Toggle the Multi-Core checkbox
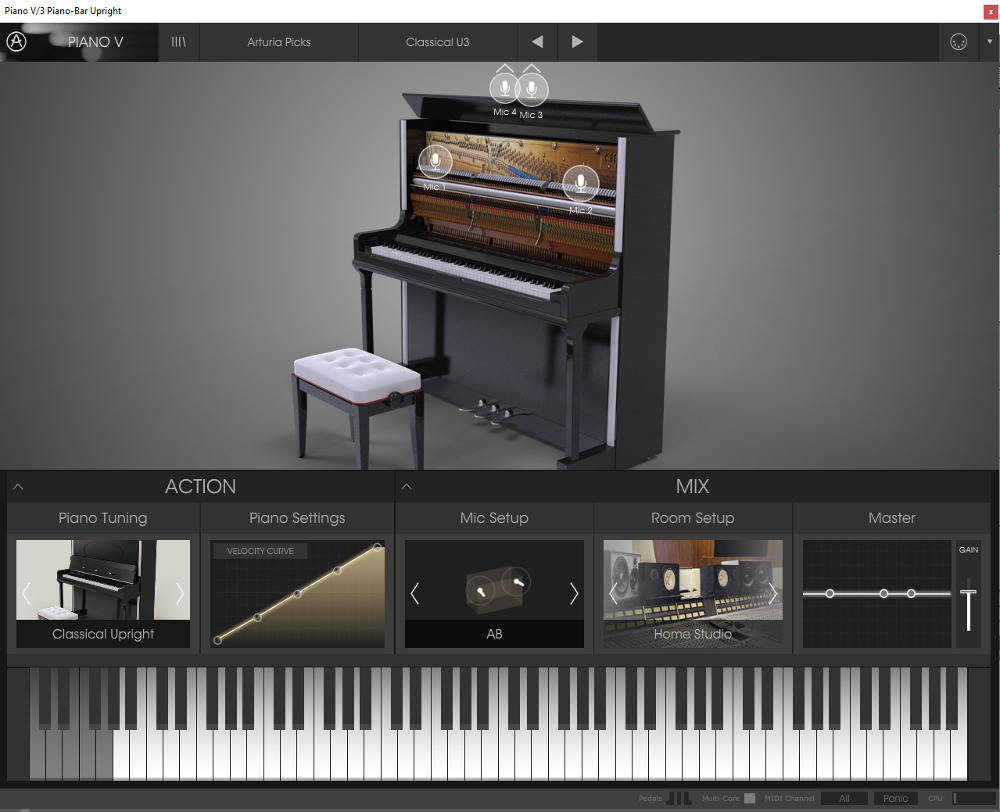This screenshot has height=812, width=1000. point(749,798)
